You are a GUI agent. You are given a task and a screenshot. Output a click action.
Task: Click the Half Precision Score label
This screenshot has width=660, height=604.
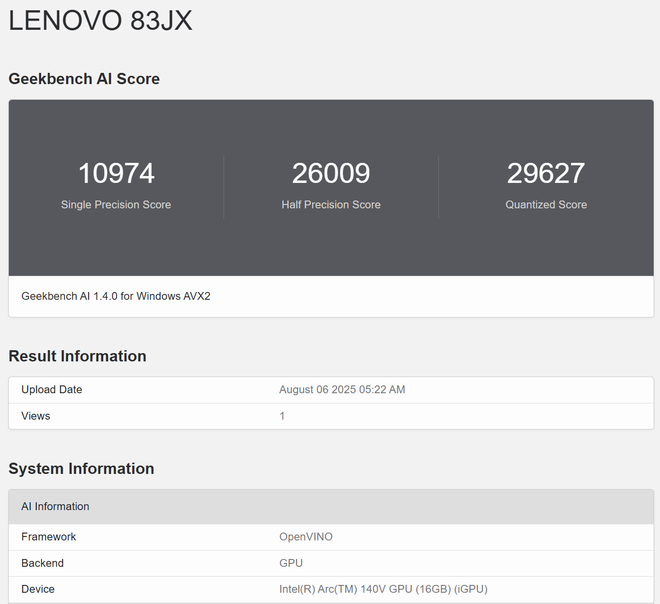(331, 205)
